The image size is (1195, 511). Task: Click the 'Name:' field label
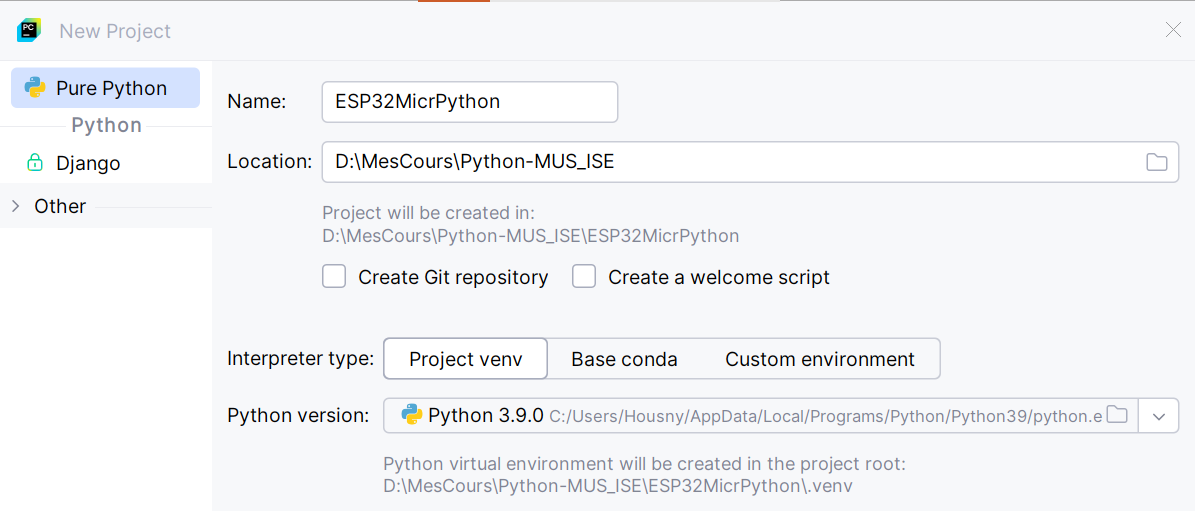[257, 102]
